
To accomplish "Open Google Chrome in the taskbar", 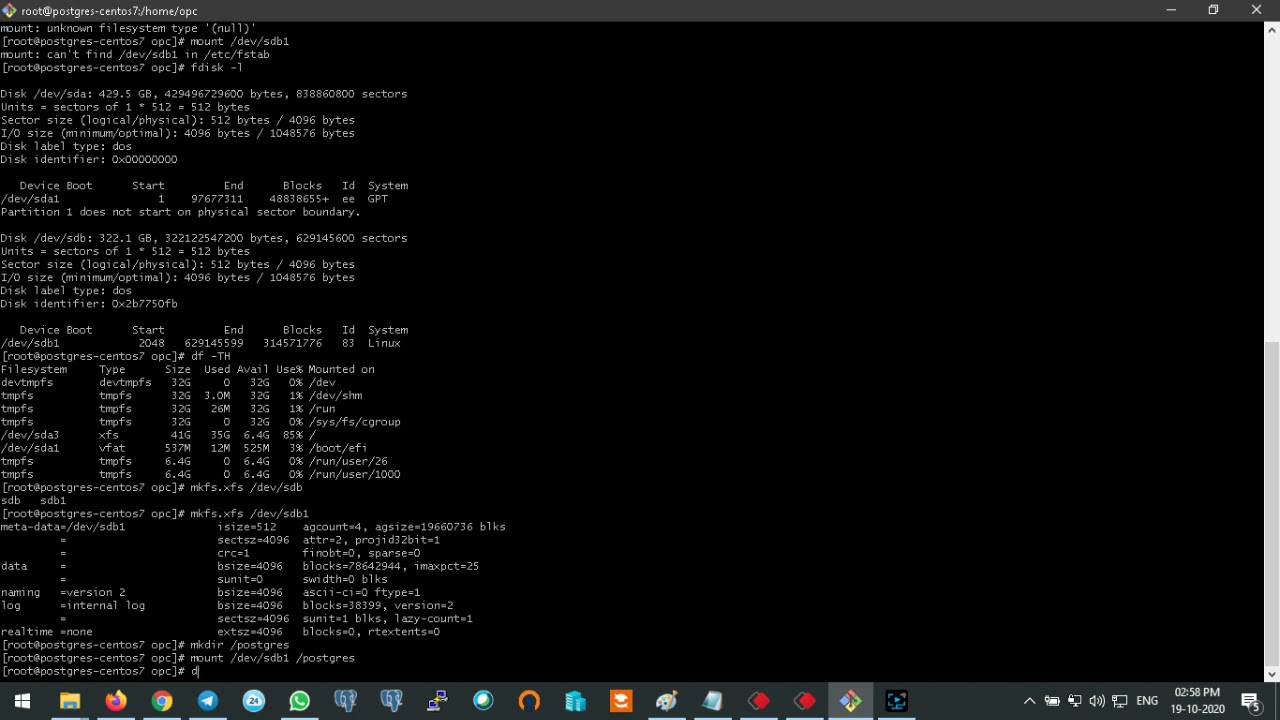I will tap(162, 701).
